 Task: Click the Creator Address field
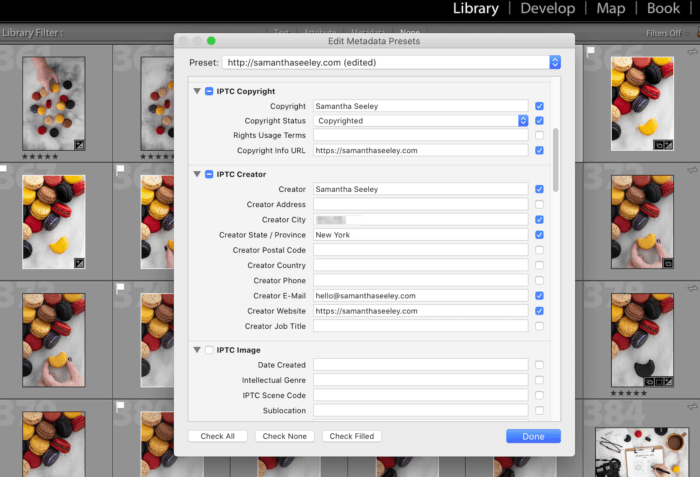pyautogui.click(x=421, y=204)
